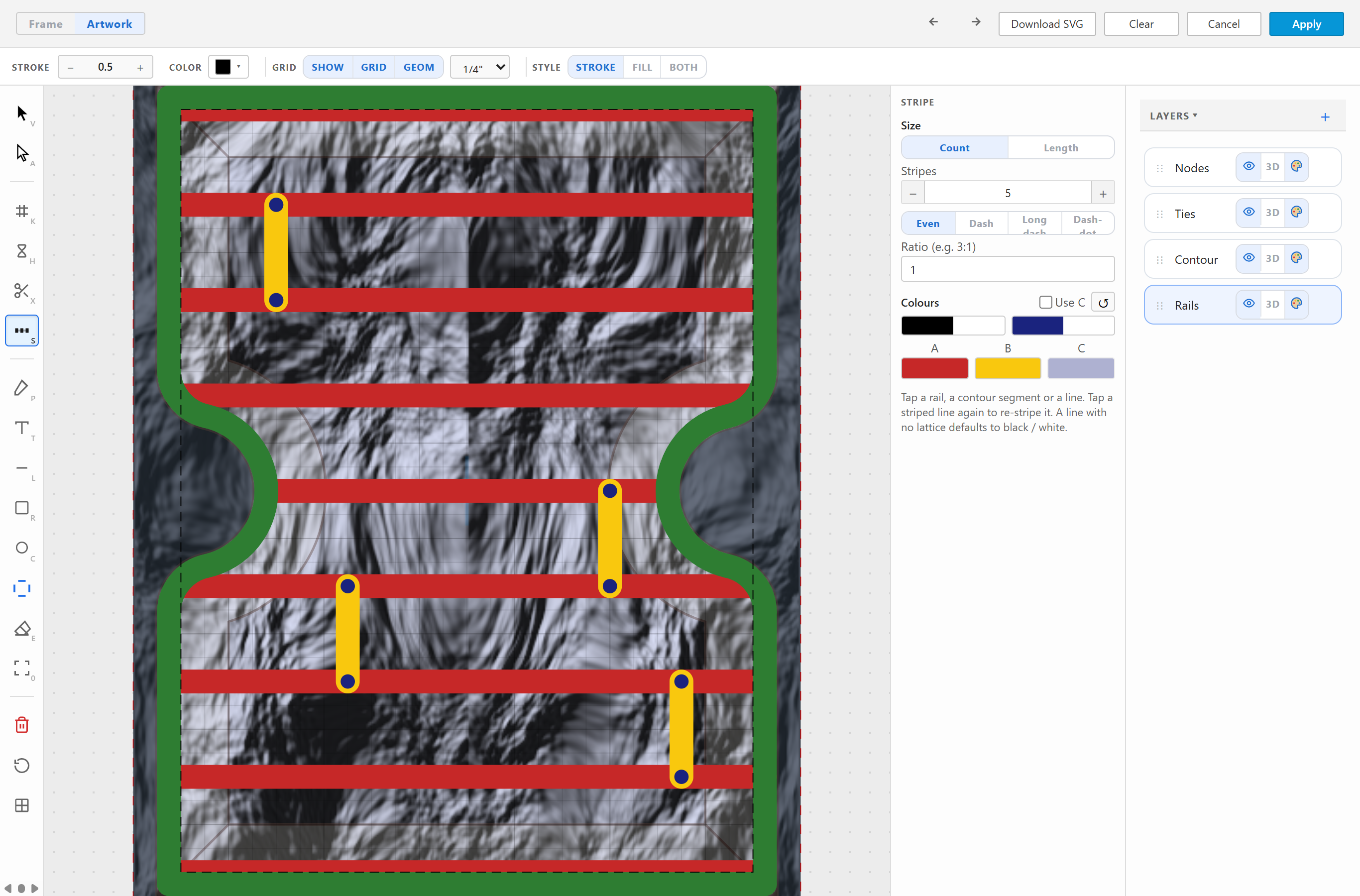
Task: Select the circle tool
Action: tap(22, 548)
